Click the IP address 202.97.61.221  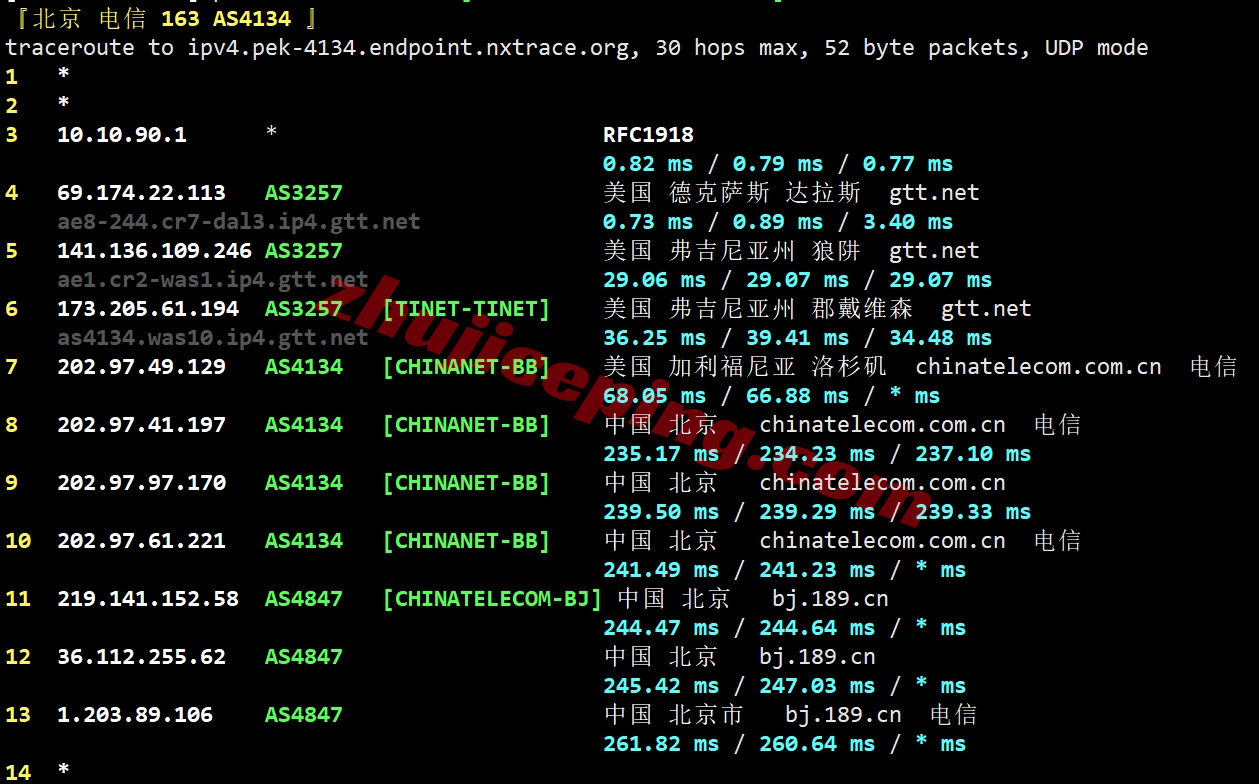(141, 541)
